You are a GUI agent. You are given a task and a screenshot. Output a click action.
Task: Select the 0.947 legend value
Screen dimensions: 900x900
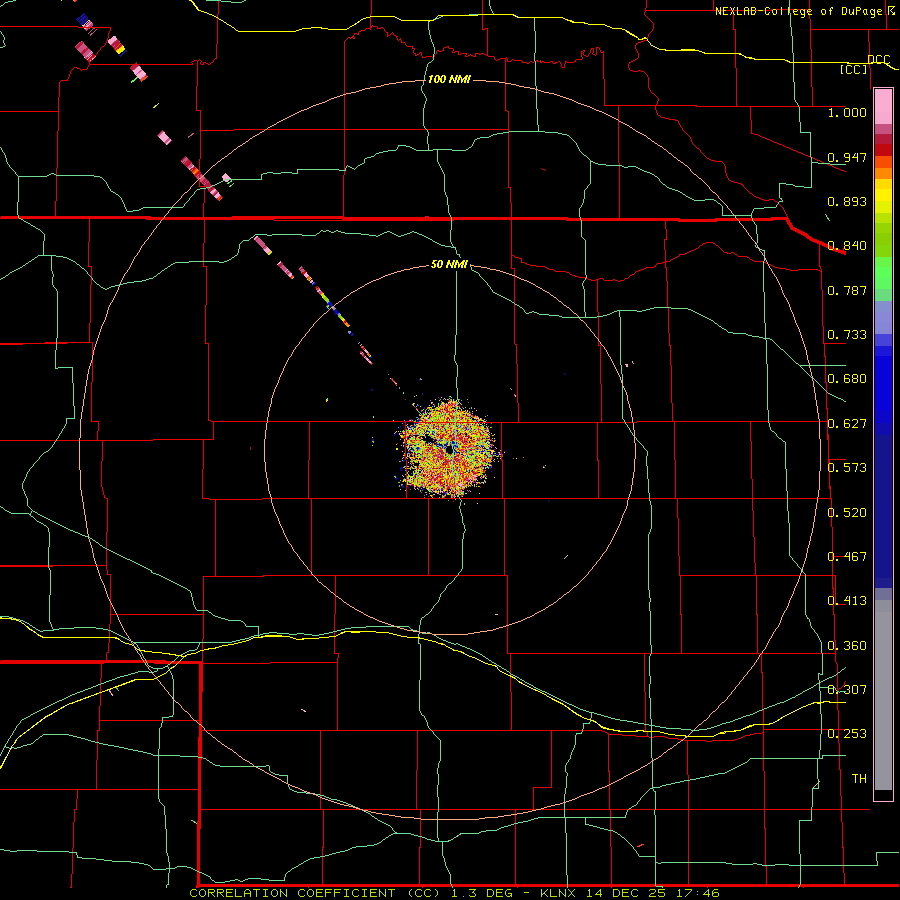pyautogui.click(x=847, y=157)
